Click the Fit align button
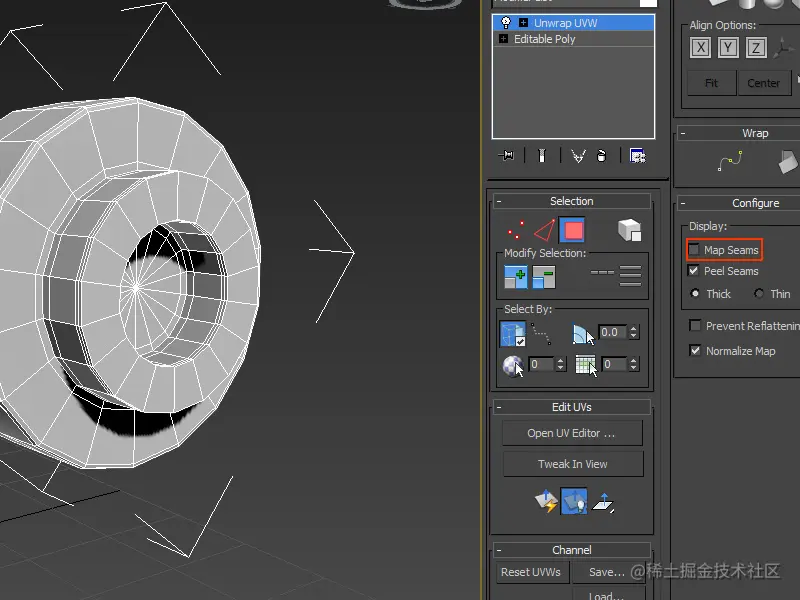This screenshot has width=800, height=600. click(x=711, y=83)
